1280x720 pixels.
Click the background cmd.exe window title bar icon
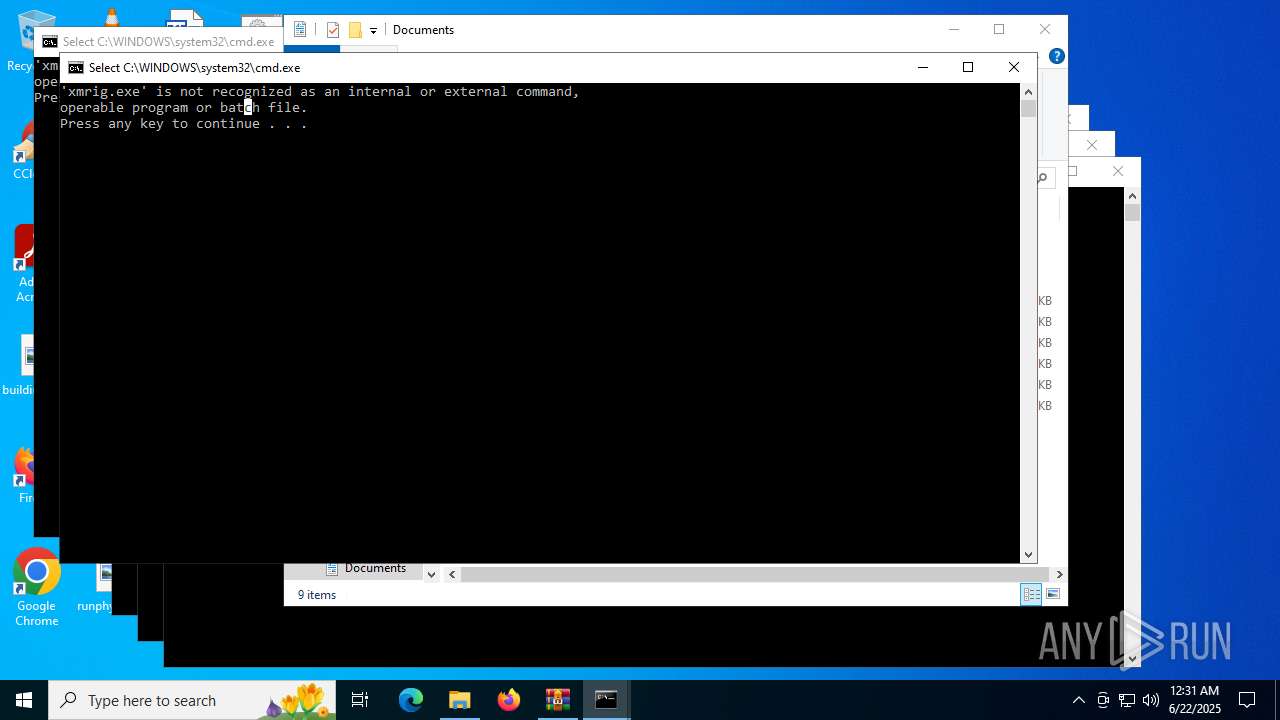click(50, 42)
